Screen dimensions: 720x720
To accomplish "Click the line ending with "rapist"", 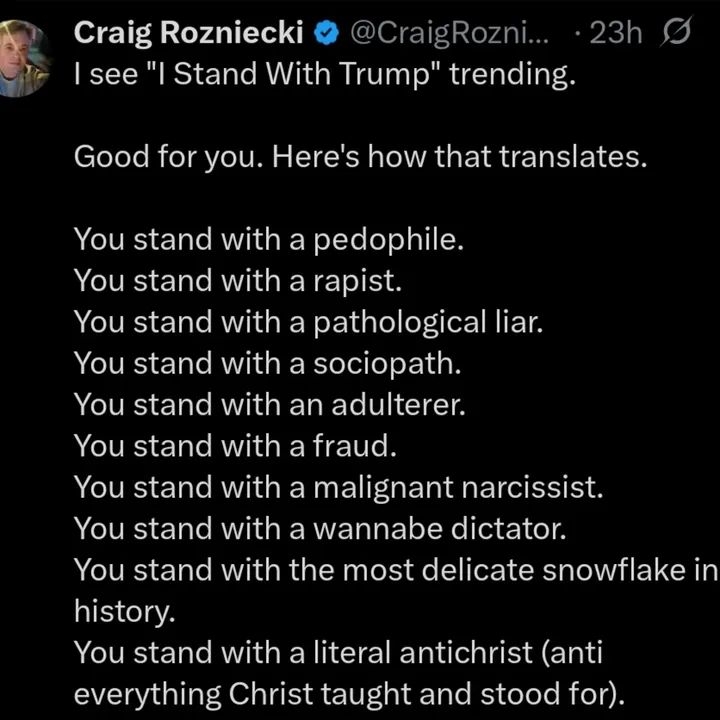I will point(238,282).
